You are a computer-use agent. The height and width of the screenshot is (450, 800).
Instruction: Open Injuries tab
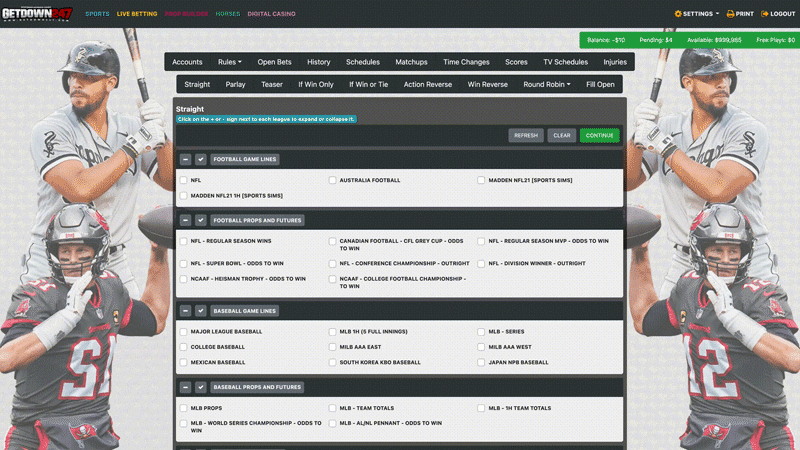(615, 62)
